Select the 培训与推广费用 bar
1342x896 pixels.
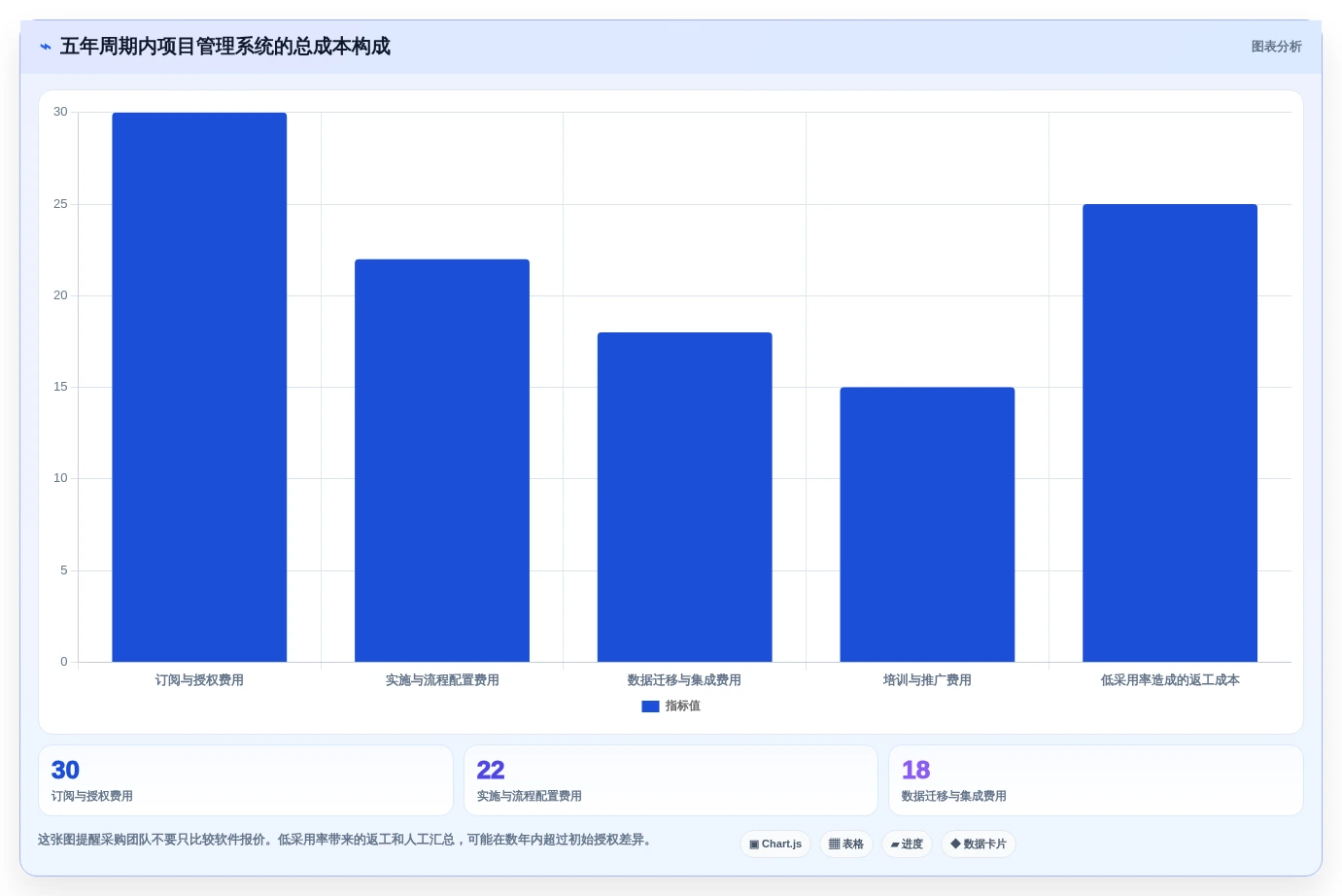927,525
